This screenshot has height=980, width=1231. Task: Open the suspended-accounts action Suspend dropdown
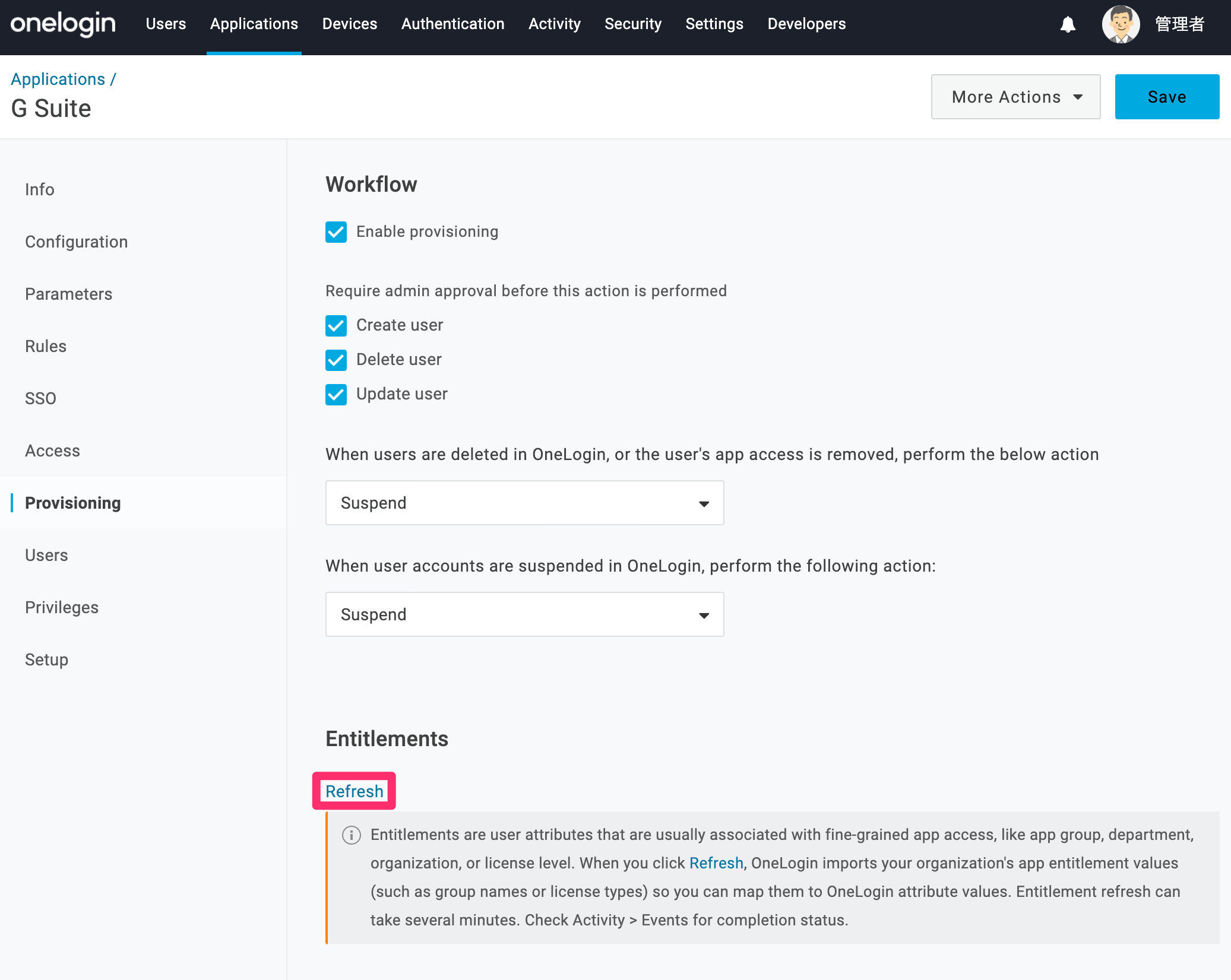524,614
